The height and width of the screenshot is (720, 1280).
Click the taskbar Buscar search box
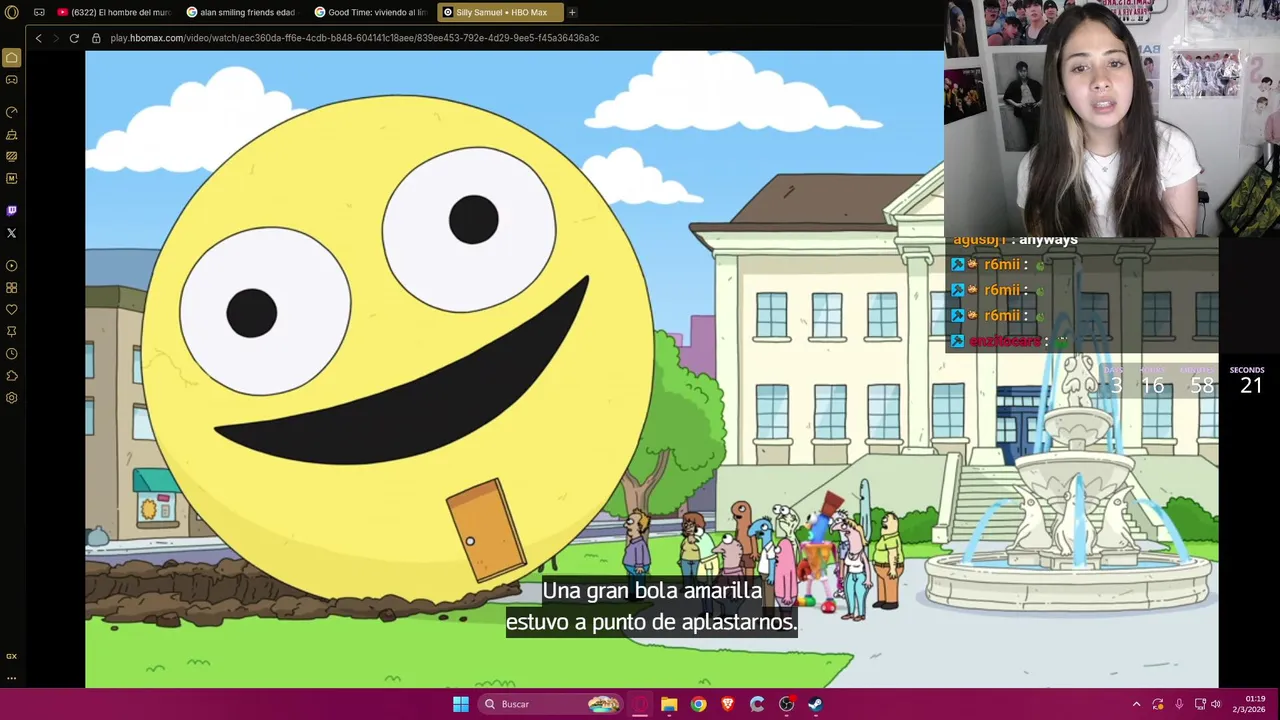549,704
